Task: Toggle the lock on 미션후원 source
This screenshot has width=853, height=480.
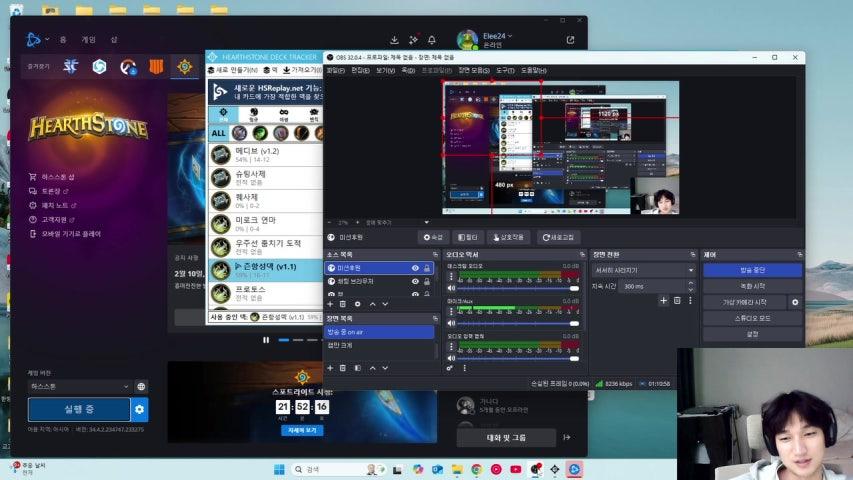Action: coord(427,268)
